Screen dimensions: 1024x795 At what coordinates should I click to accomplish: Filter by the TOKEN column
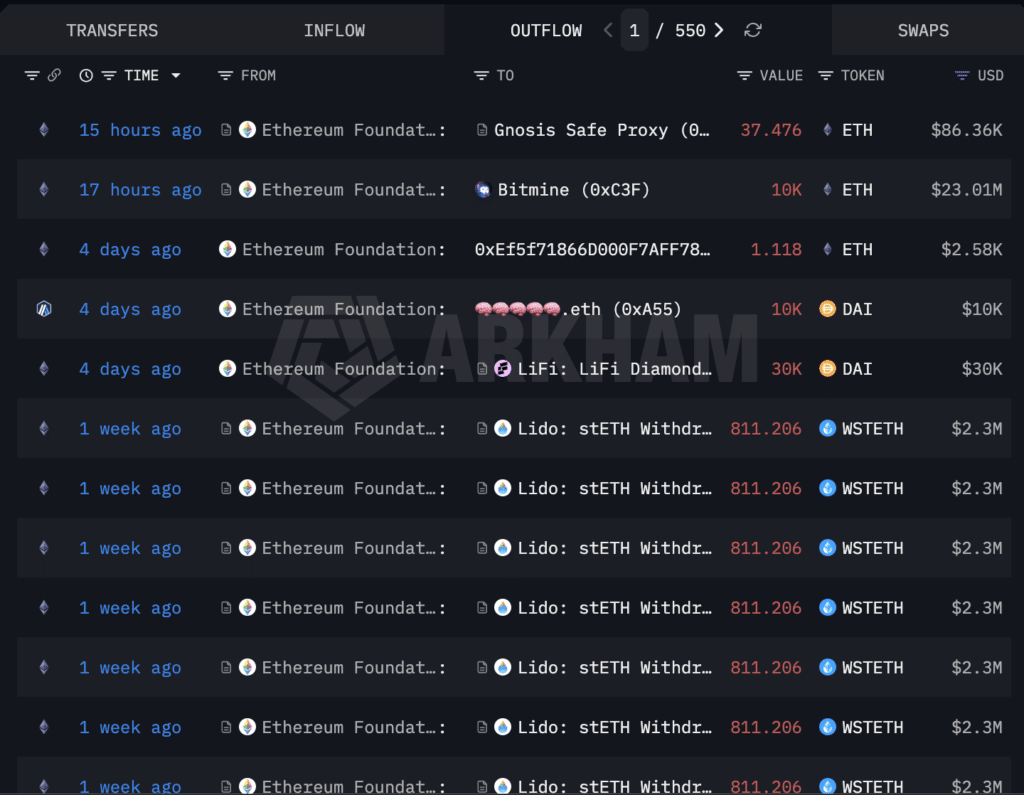coord(825,76)
